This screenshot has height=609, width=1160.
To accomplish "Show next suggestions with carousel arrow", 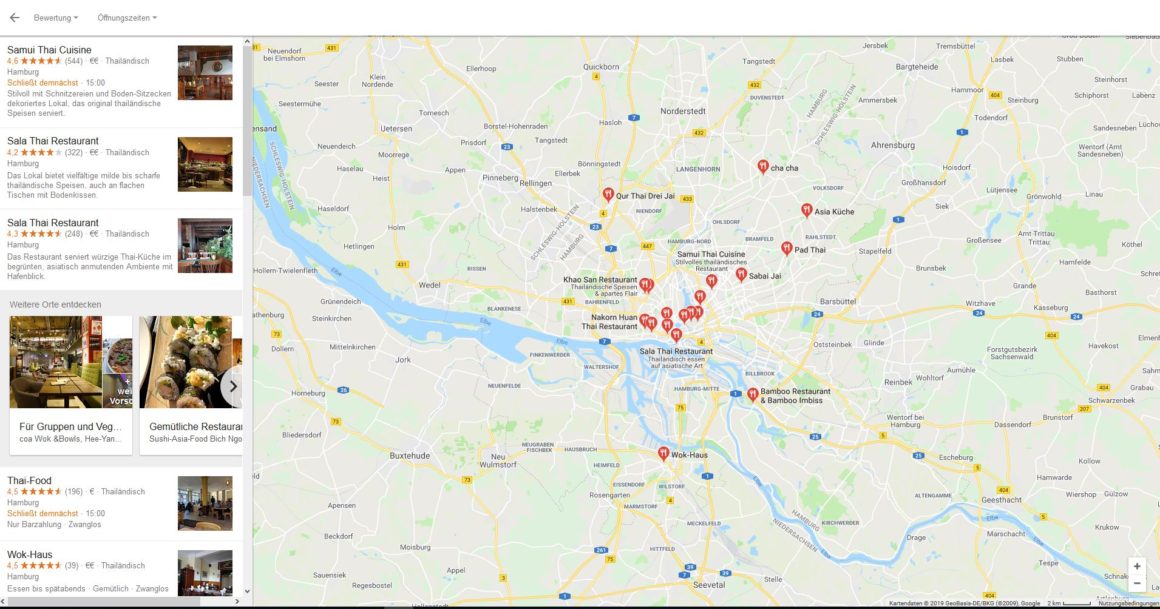I will coord(232,386).
